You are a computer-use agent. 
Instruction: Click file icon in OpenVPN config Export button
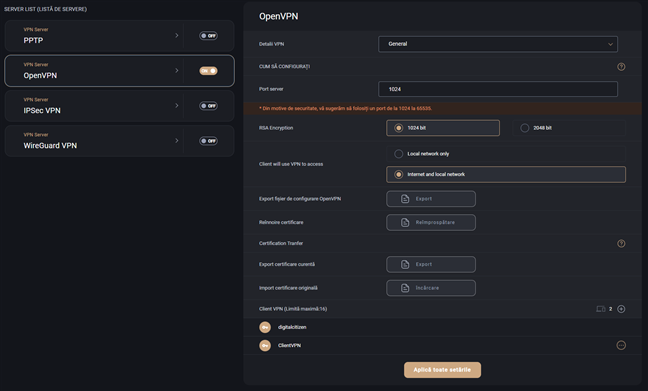click(x=405, y=199)
